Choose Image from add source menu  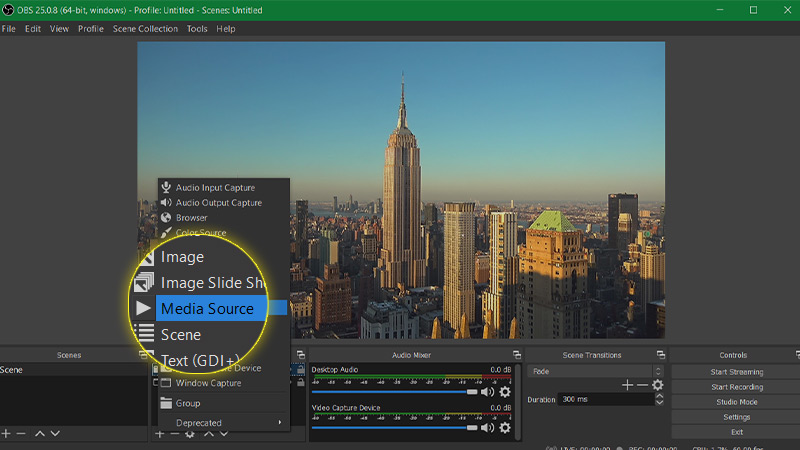point(182,257)
